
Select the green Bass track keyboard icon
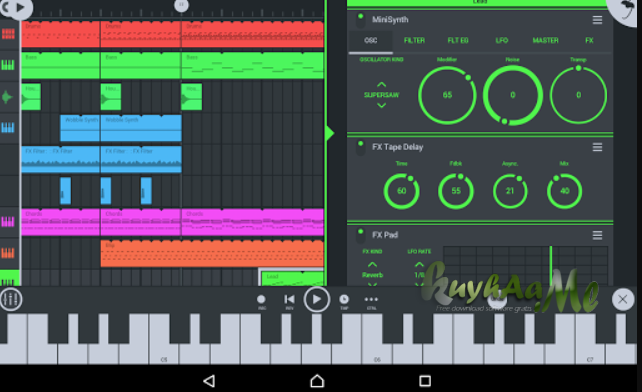(8, 65)
